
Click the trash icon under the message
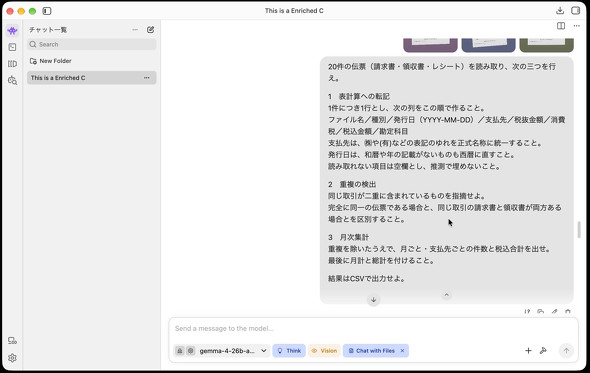coord(568,312)
